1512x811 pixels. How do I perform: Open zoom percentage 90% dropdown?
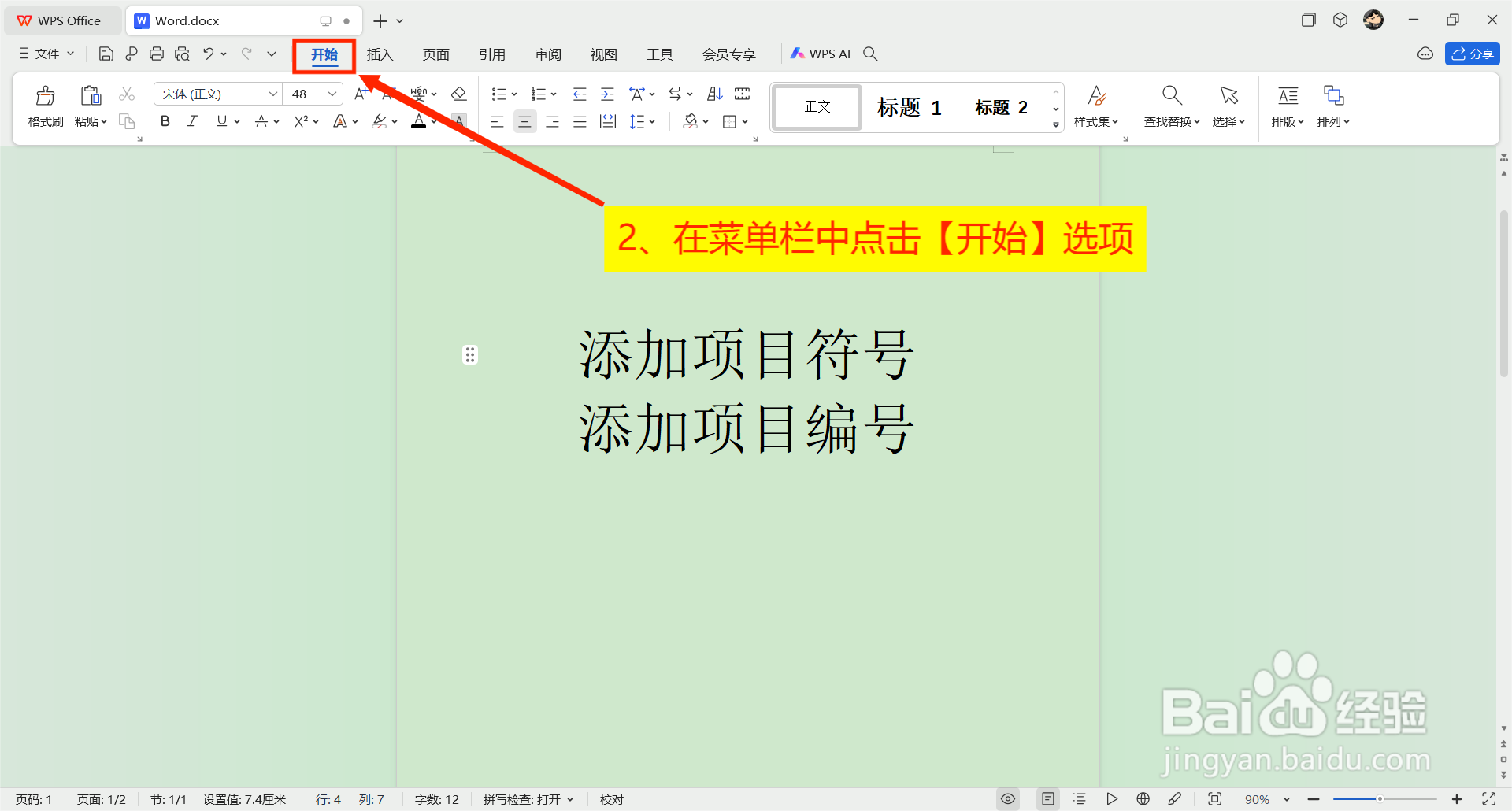(x=1287, y=799)
